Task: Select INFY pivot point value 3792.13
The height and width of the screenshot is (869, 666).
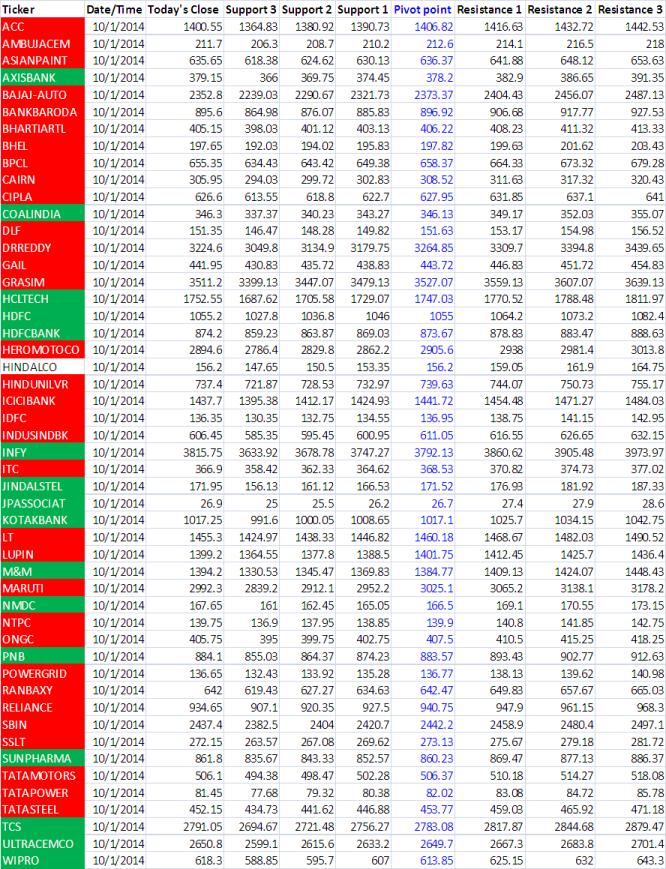Action: 433,452
